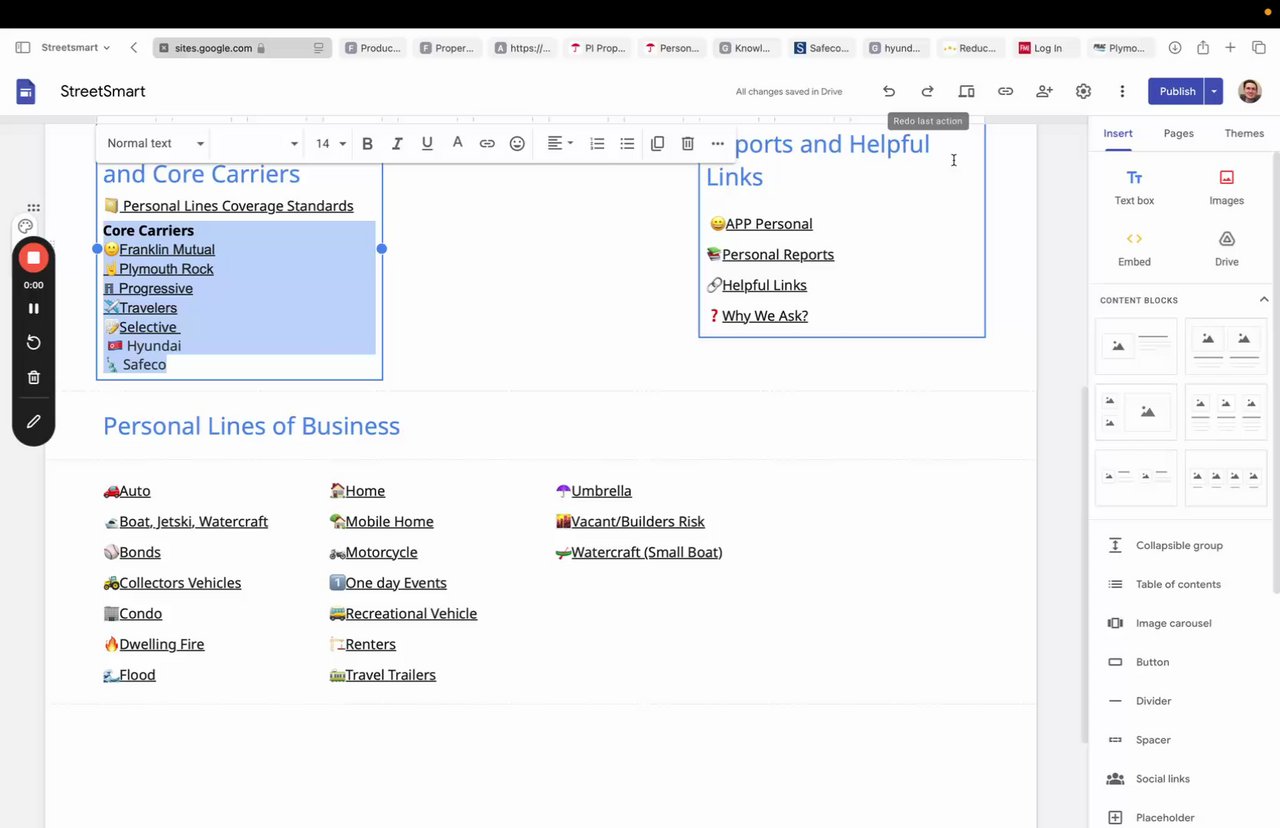Screen dimensions: 1280x828
Task: Open the text color picker
Action: coord(457,143)
